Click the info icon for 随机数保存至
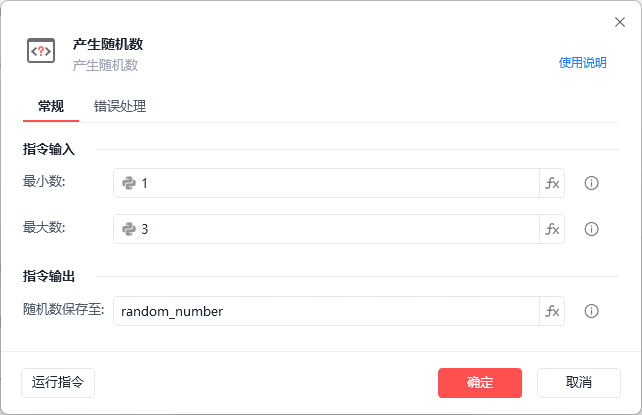The height and width of the screenshot is (415, 642). click(x=591, y=311)
